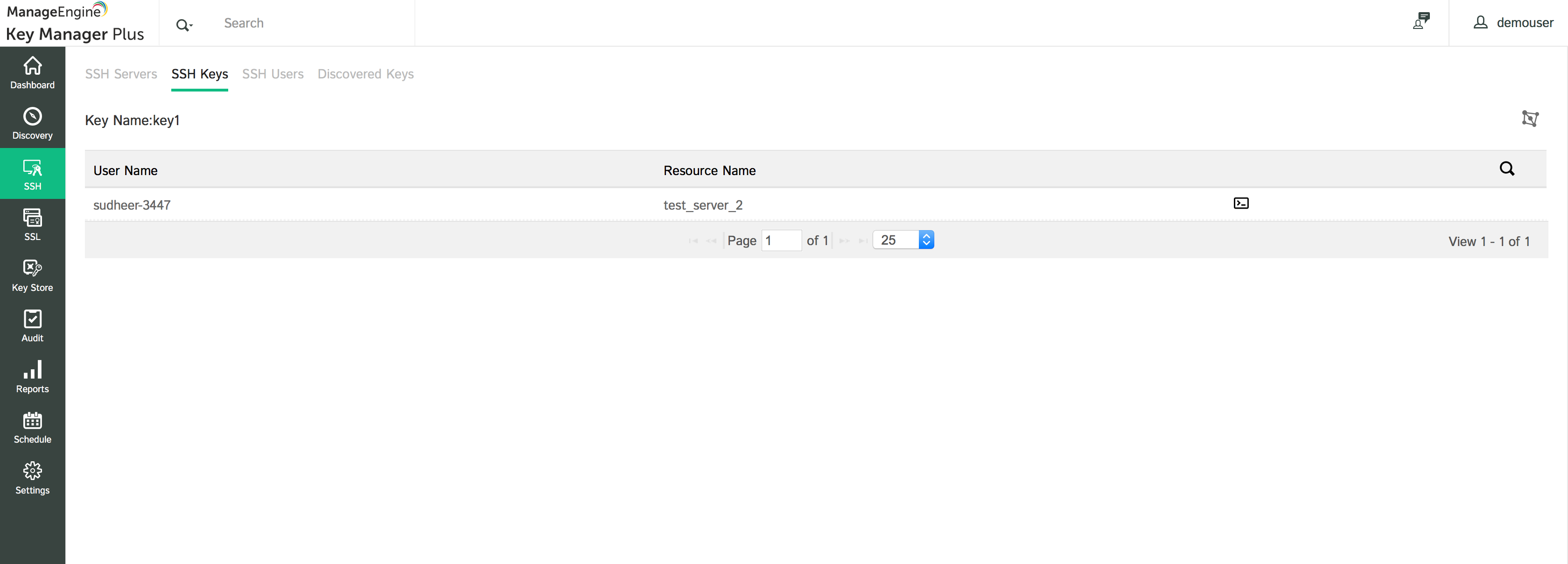This screenshot has height=564, width=1568.
Task: Click the key association icon at top right
Action: pos(1530,118)
